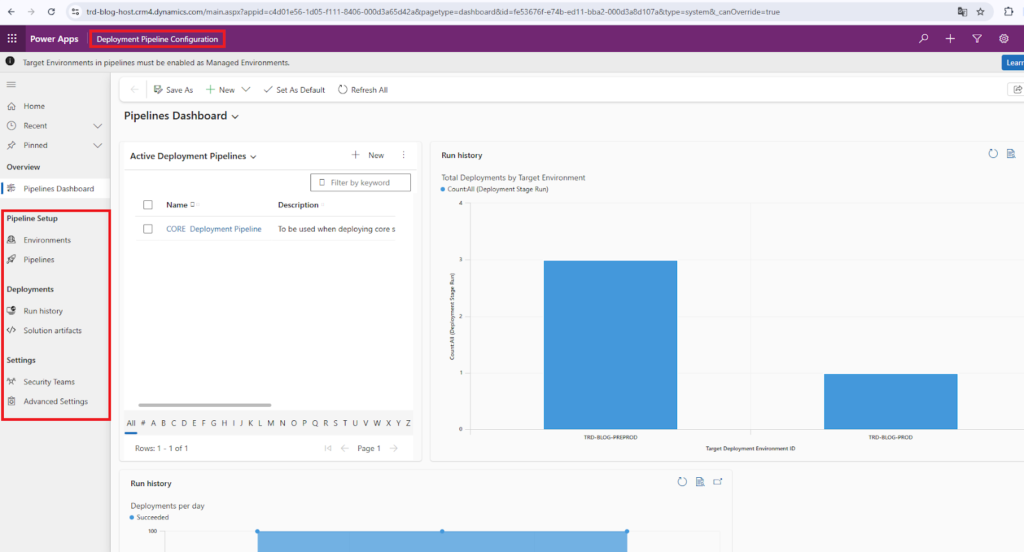Screen dimensions: 1024x552
Task: Go to Environments in Pipeline Setup
Action: pyautogui.click(x=47, y=240)
